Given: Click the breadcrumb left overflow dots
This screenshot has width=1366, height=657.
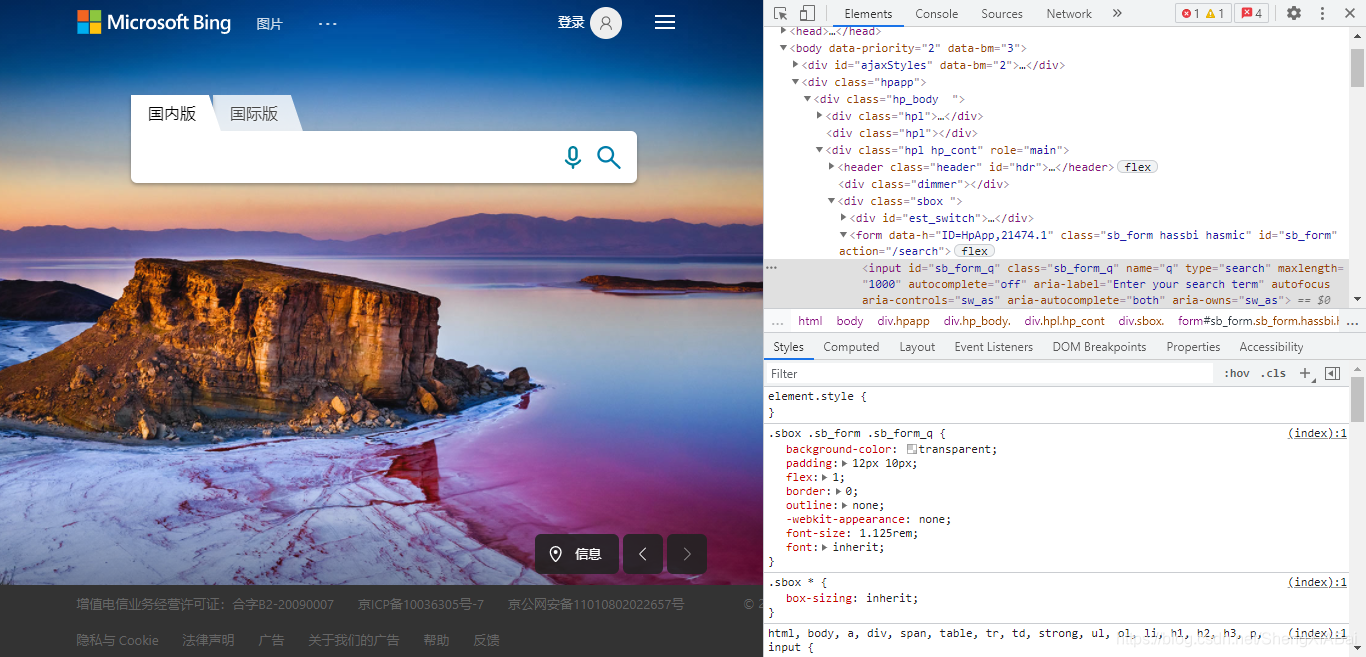Looking at the screenshot, I should (777, 321).
